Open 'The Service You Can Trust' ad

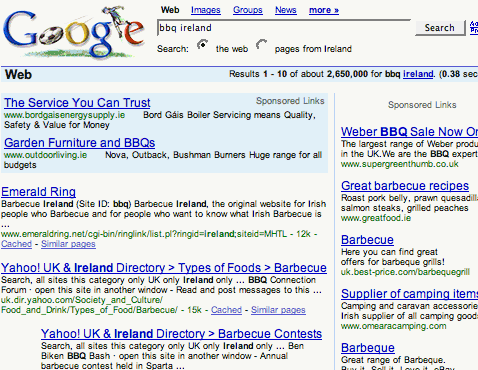point(77,103)
